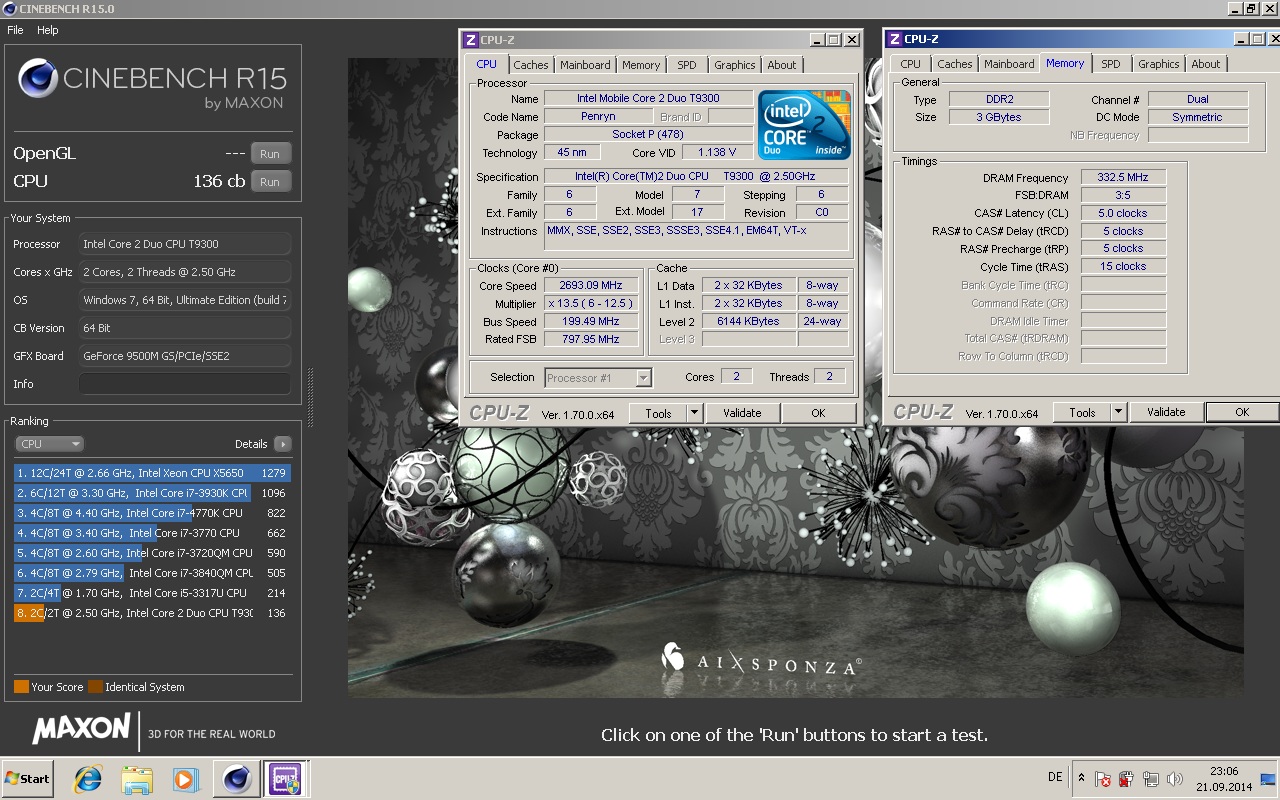
Task: Expand Tools dropdown arrow in left CPU-Z
Action: click(694, 413)
